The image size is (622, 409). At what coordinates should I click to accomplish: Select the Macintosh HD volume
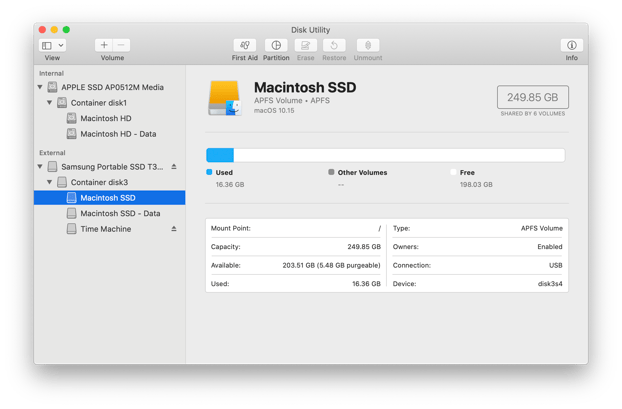pos(109,118)
